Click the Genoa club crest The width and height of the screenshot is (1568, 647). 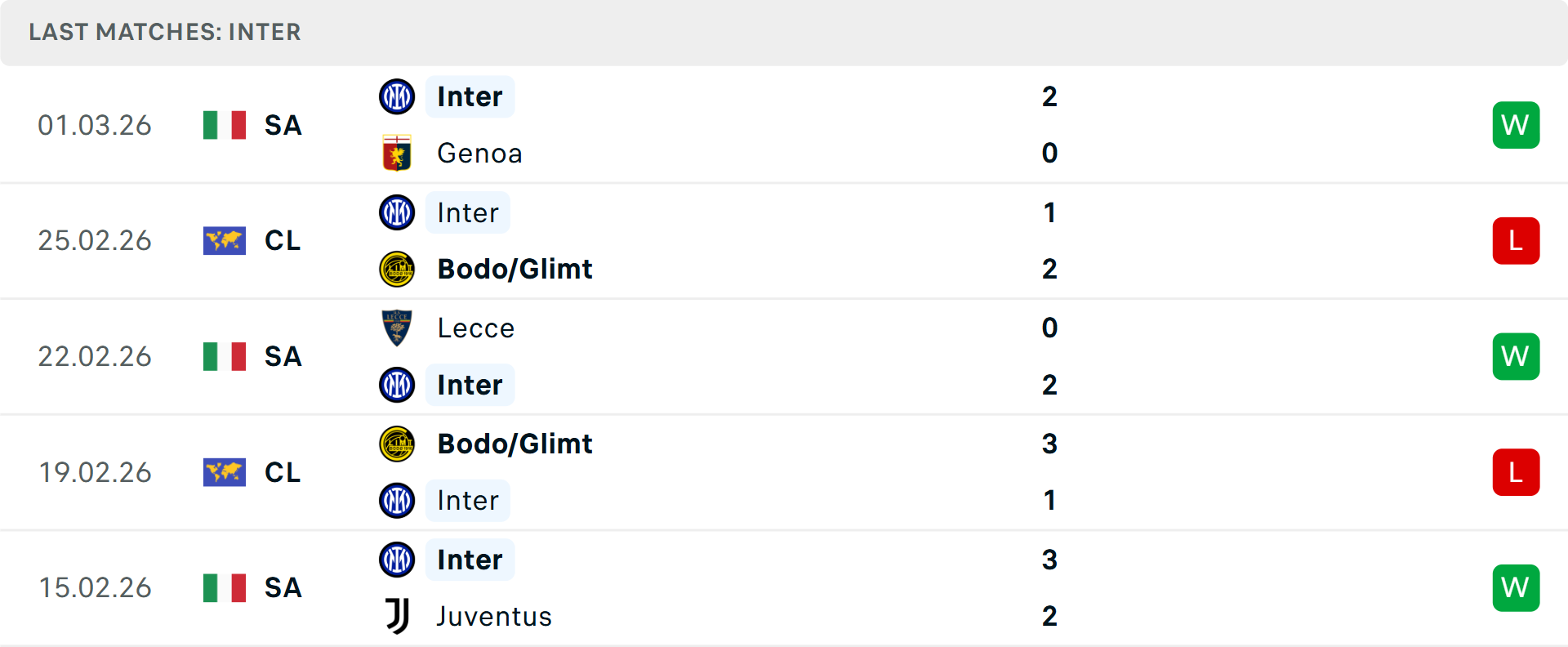pyautogui.click(x=397, y=154)
